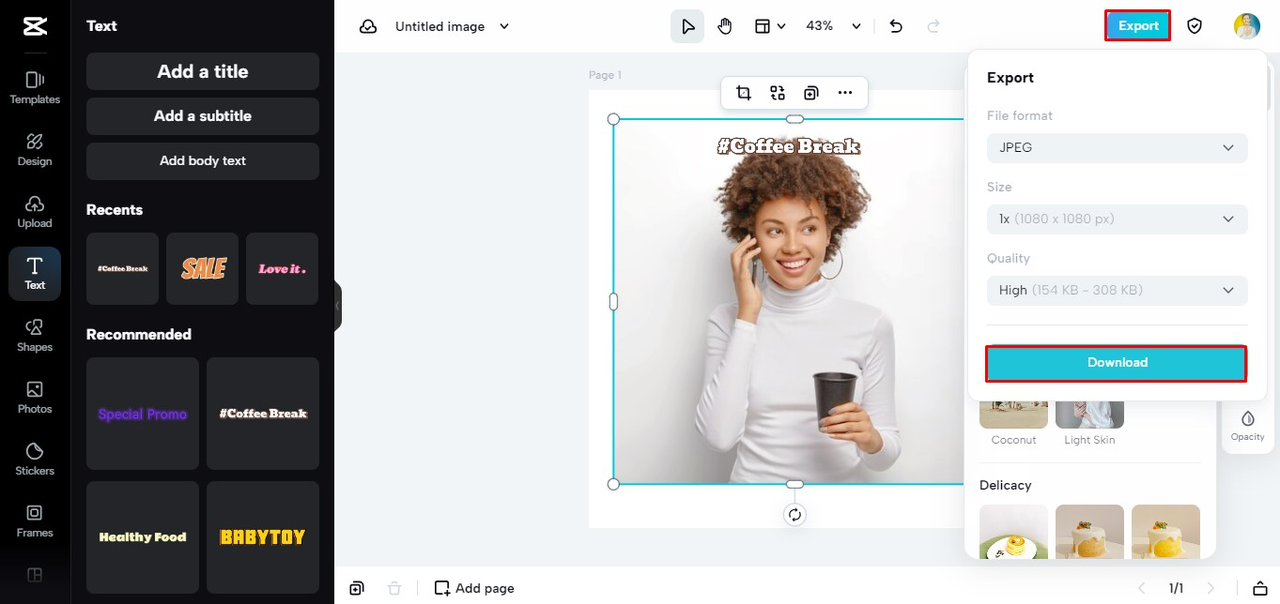Select the Text sidebar tab
This screenshot has height=604, width=1280.
(35, 274)
